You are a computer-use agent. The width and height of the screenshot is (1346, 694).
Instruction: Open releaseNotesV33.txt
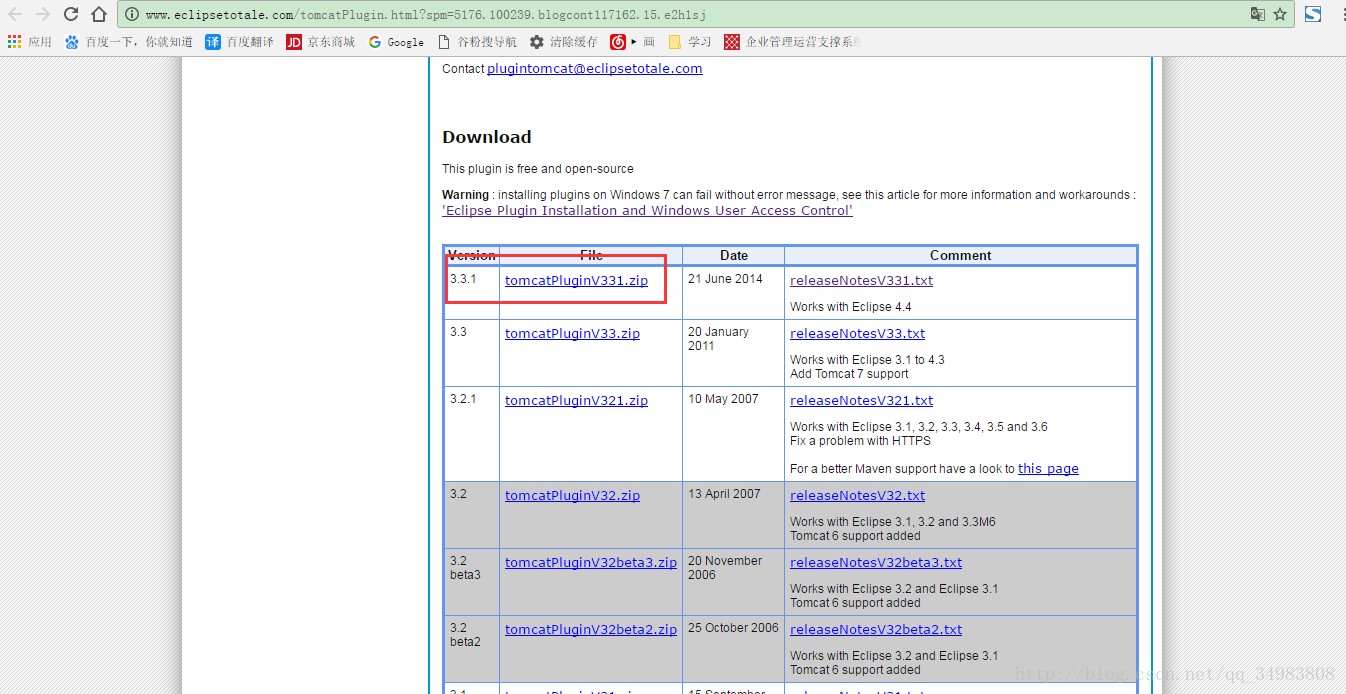point(857,334)
